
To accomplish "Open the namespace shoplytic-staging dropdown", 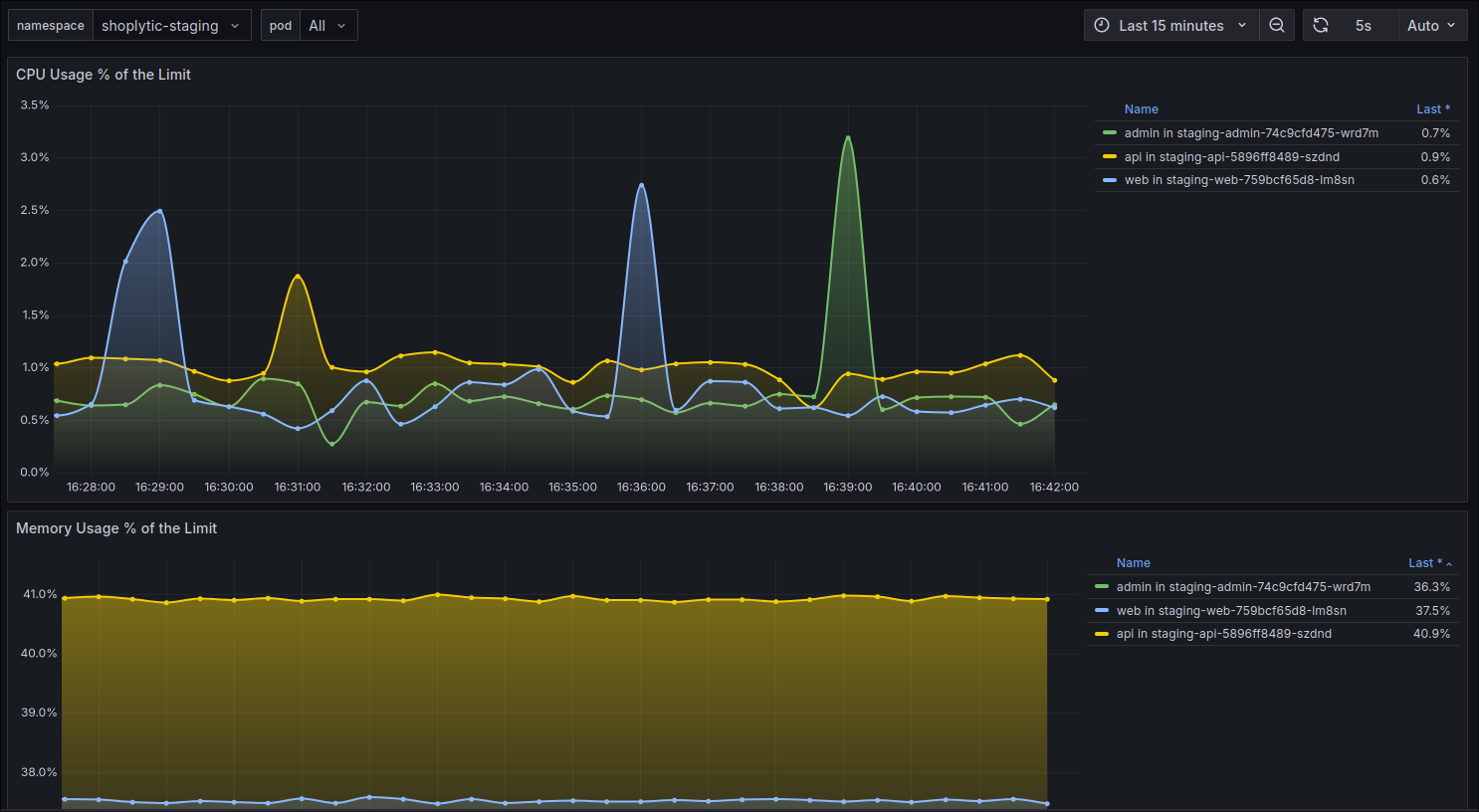I will click(170, 26).
